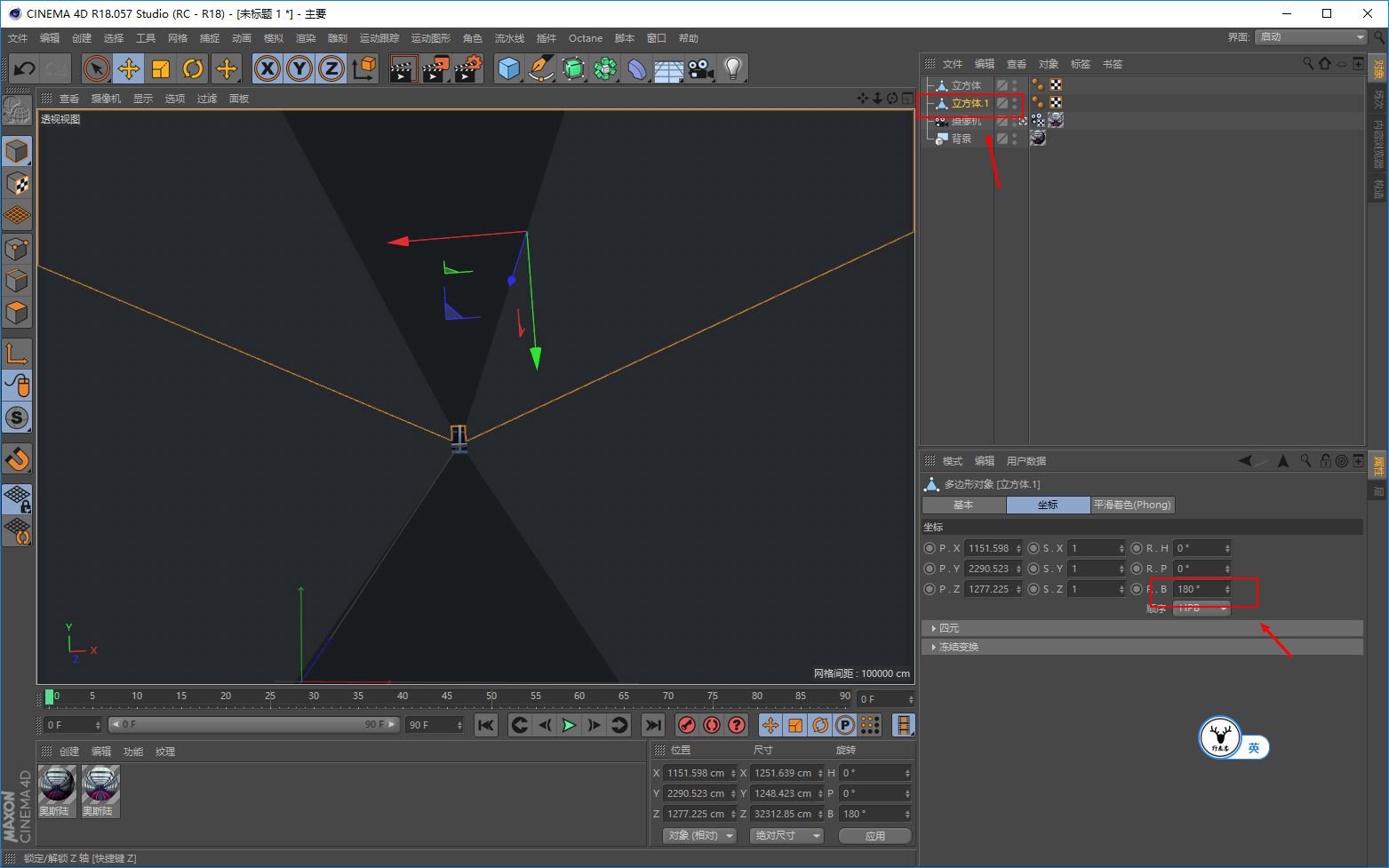The height and width of the screenshot is (868, 1389).
Task: Add a Cube primitive object
Action: [x=508, y=68]
